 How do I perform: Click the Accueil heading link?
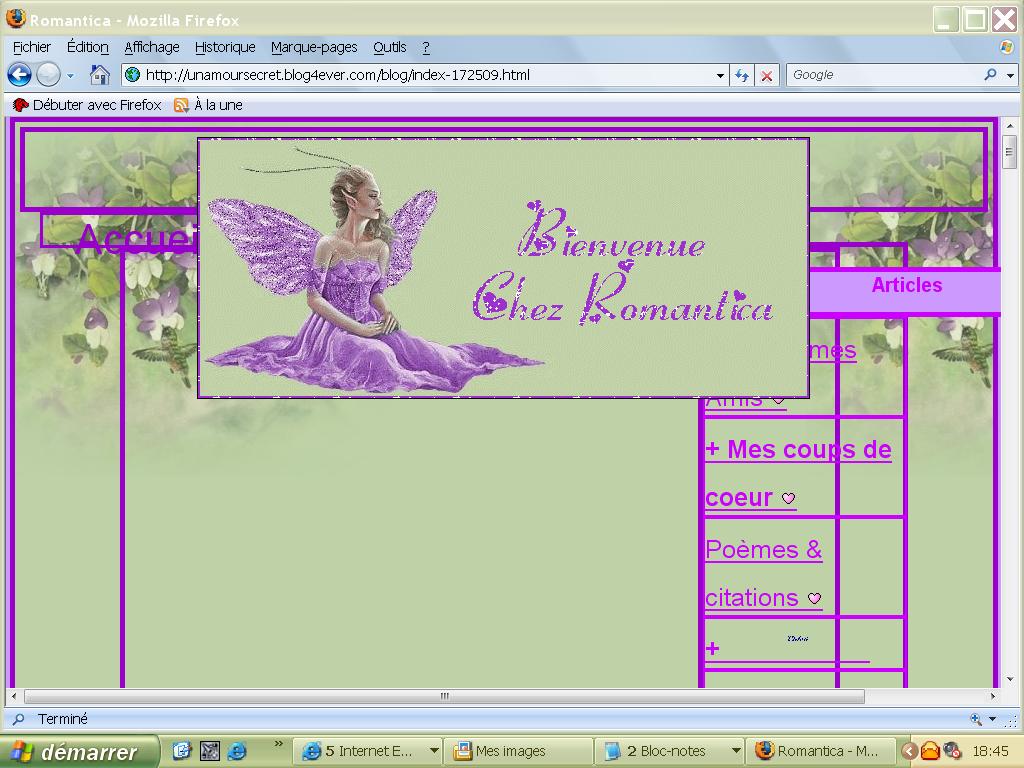[137, 239]
